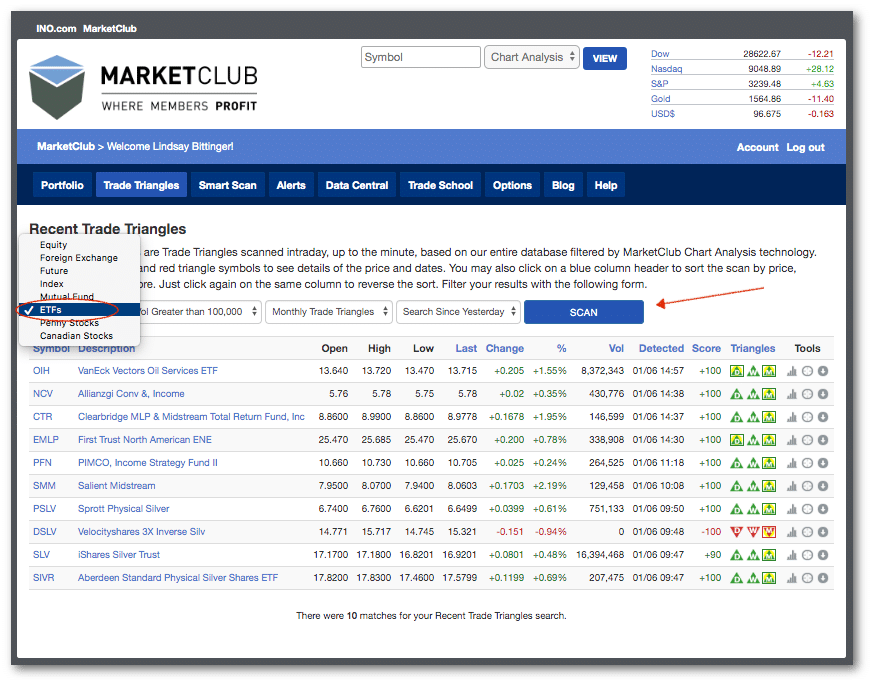This screenshot has height=684, width=872.
Task: Open the Search Since Yesterday dropdown
Action: (458, 312)
